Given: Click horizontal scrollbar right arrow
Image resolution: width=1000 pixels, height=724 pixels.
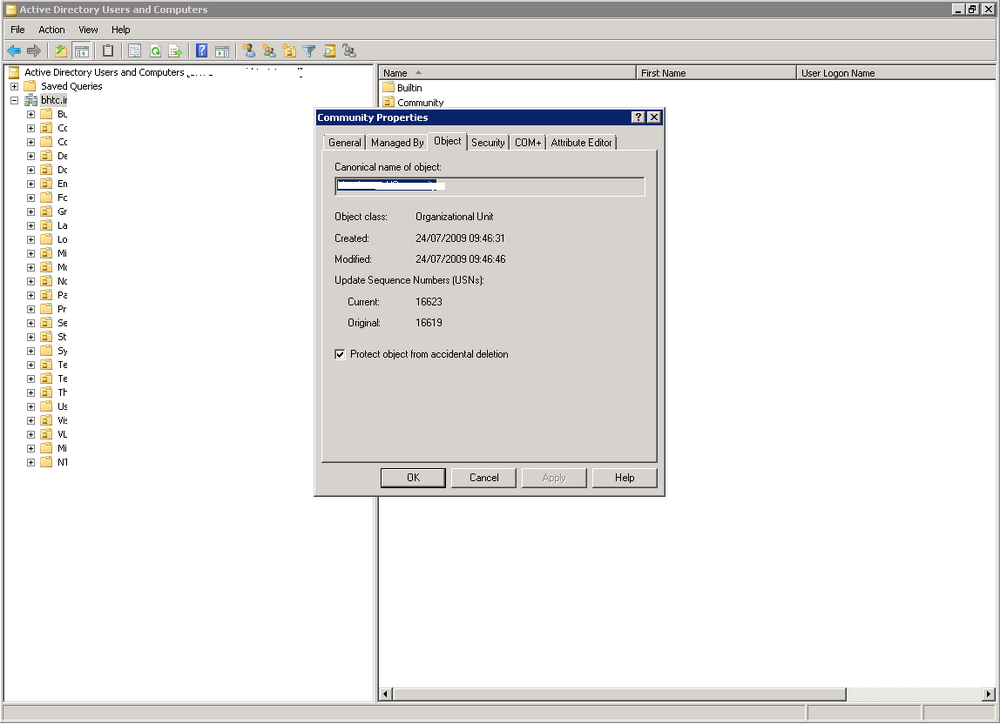Looking at the screenshot, I should point(989,693).
